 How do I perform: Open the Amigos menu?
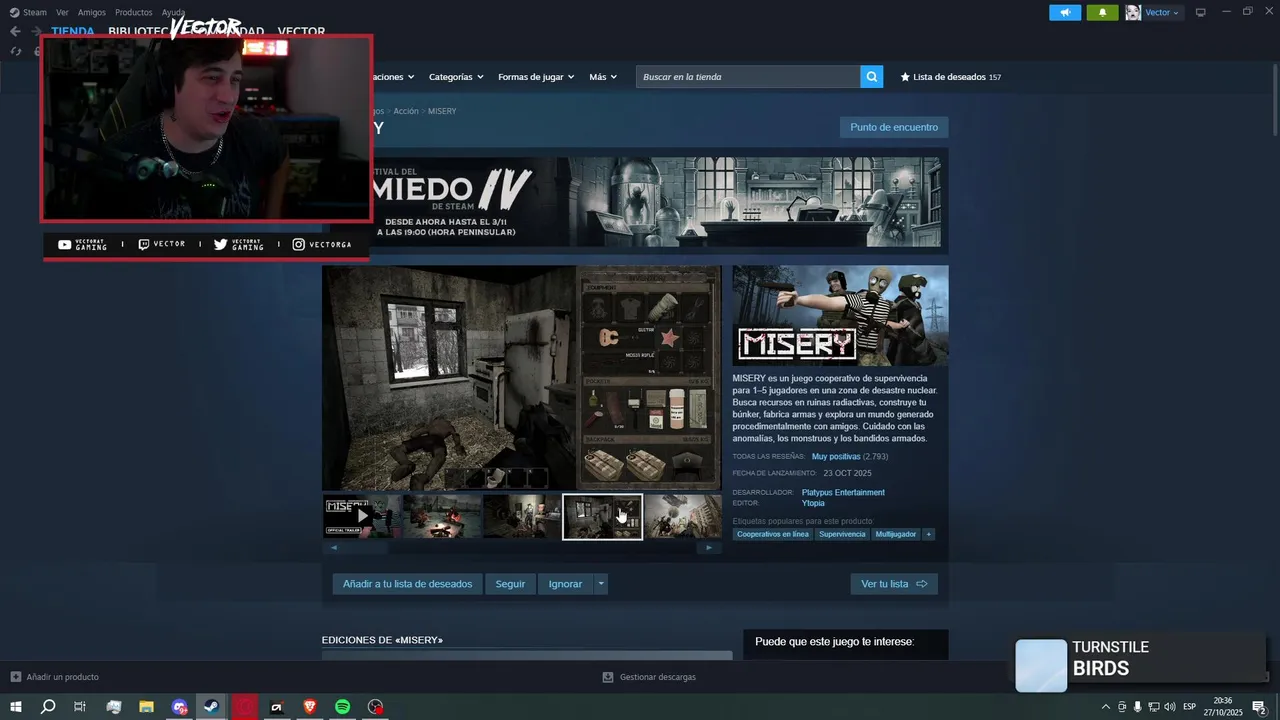pyautogui.click(x=92, y=12)
